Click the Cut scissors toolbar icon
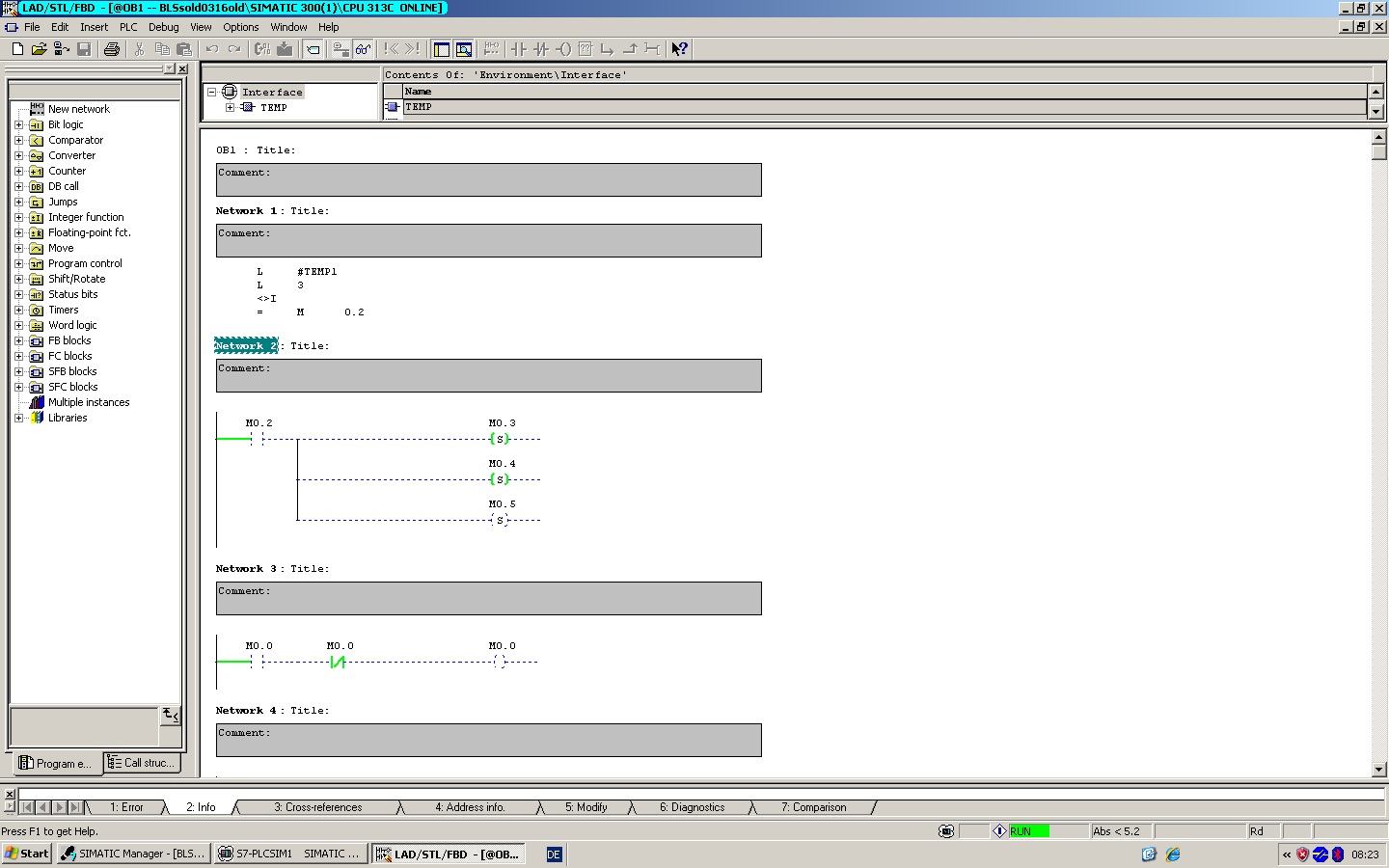Image resolution: width=1389 pixels, height=868 pixels. 140,49
